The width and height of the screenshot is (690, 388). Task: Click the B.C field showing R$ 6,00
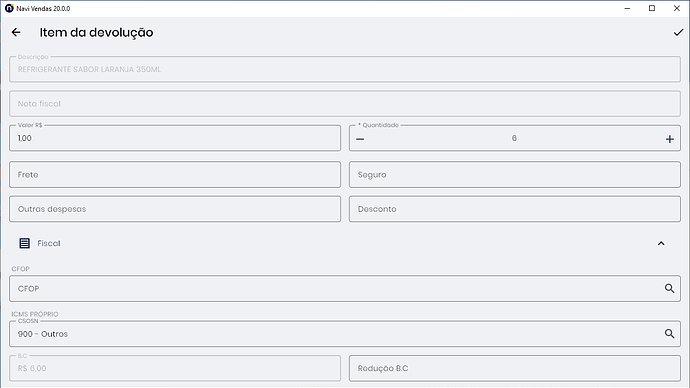175,368
